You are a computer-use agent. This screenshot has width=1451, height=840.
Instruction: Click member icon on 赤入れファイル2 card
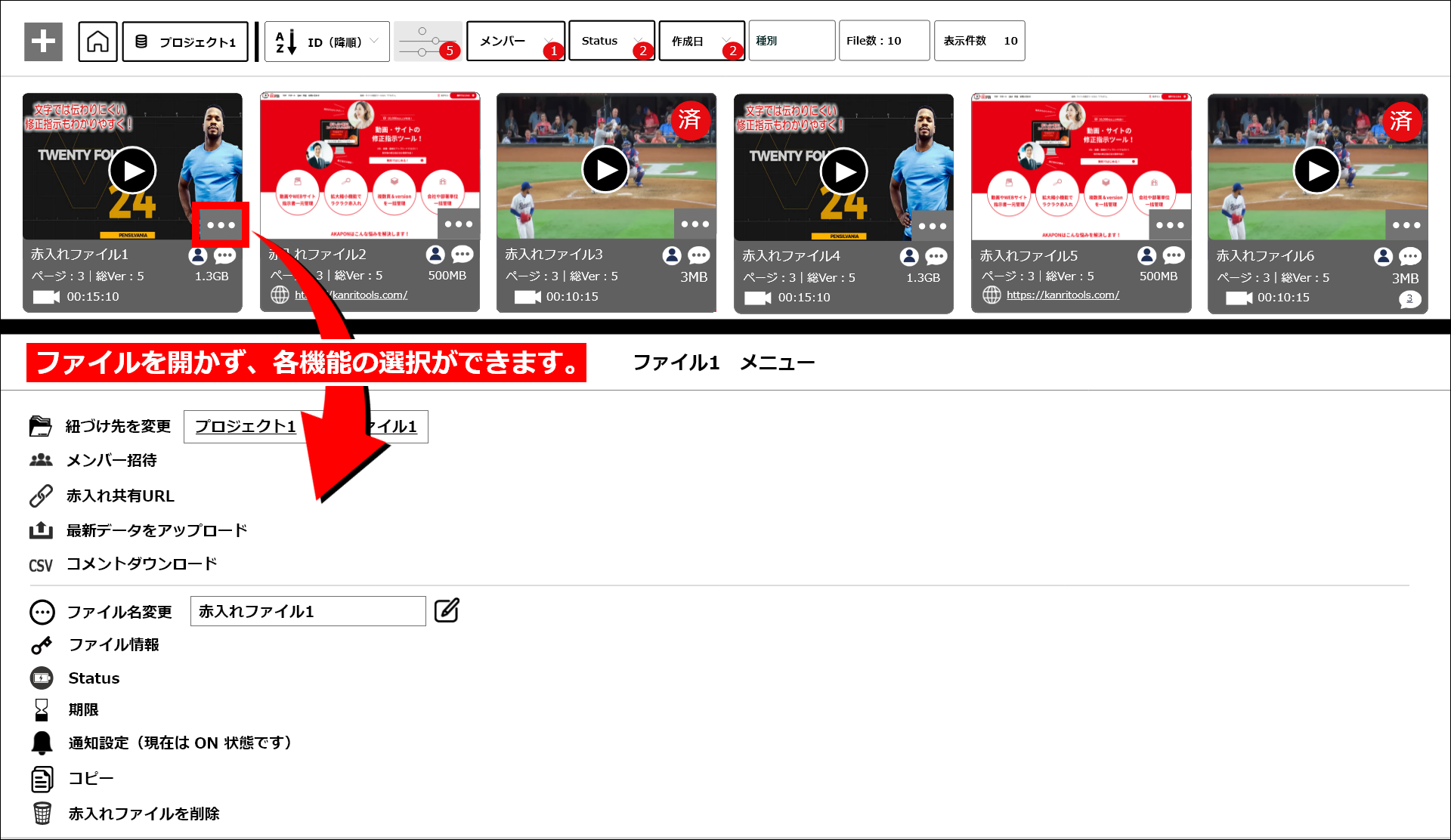click(435, 255)
